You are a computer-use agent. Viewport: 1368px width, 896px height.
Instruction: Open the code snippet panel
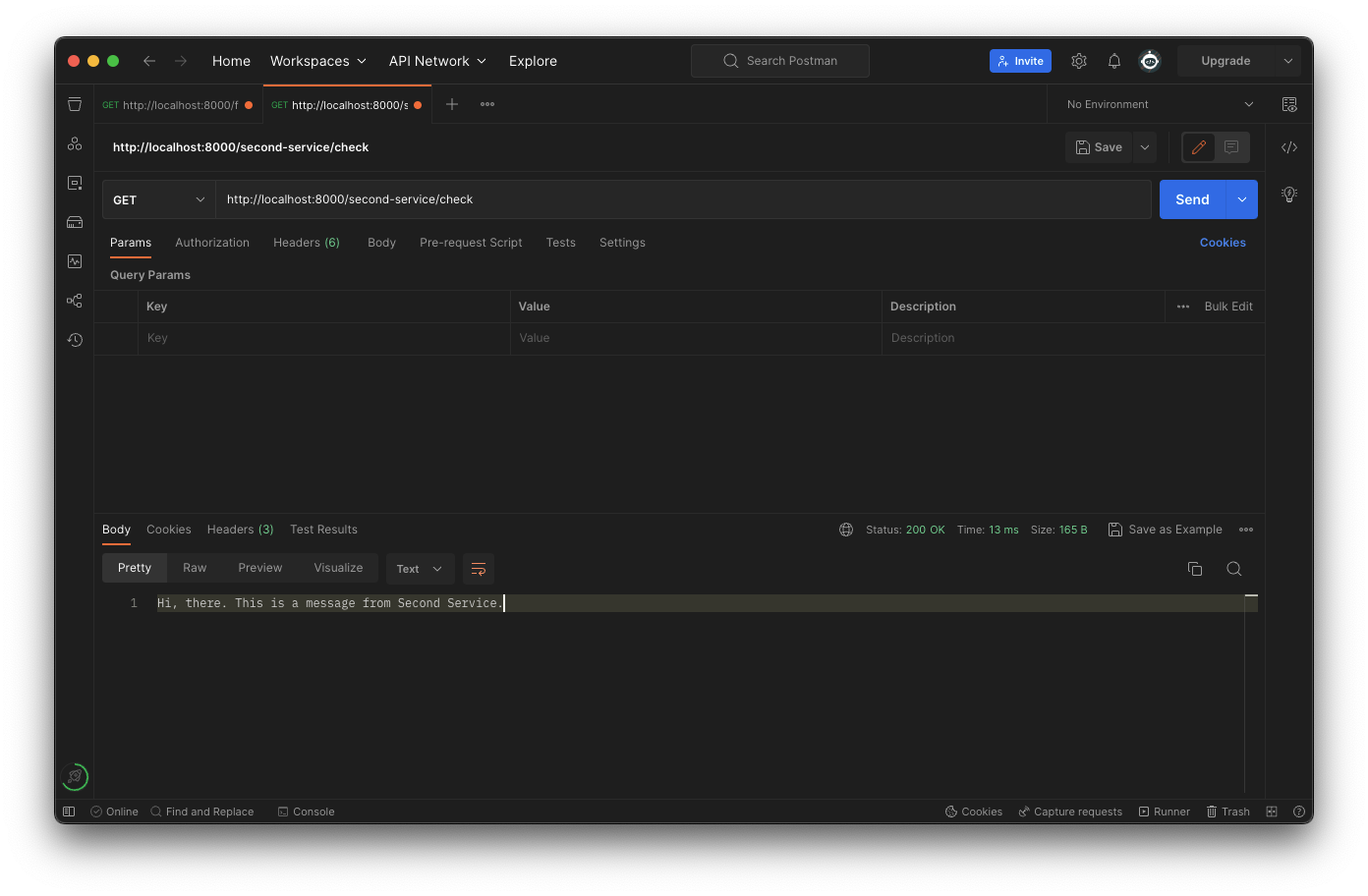1289,147
